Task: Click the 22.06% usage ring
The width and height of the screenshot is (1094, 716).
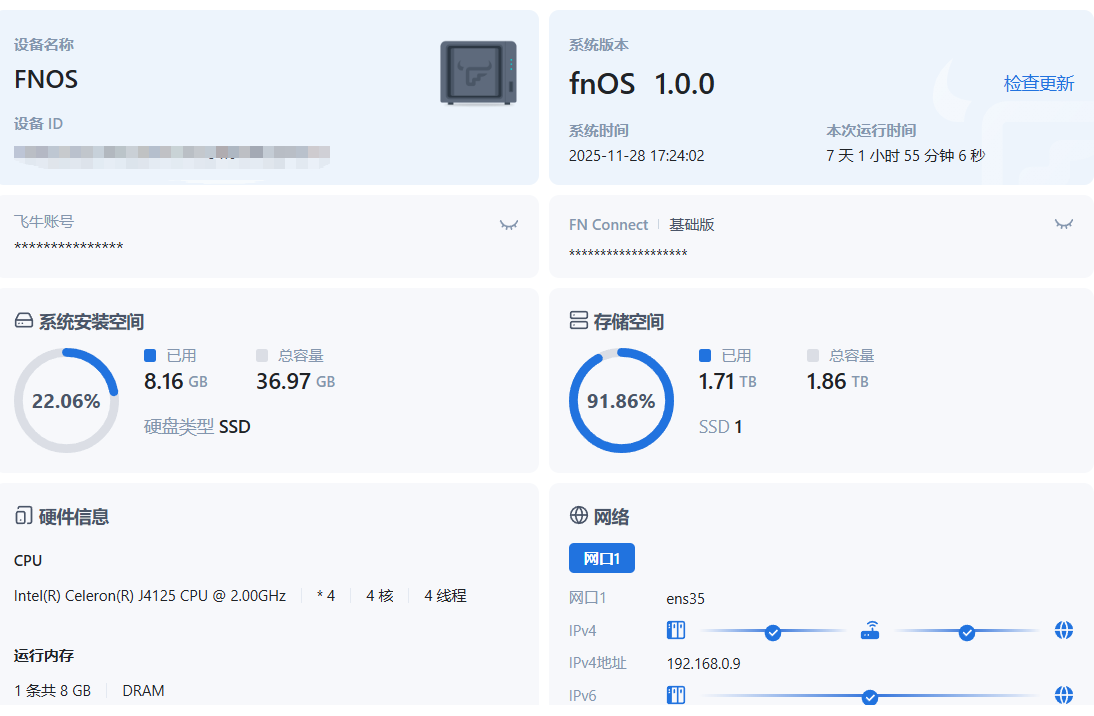Action: point(66,401)
